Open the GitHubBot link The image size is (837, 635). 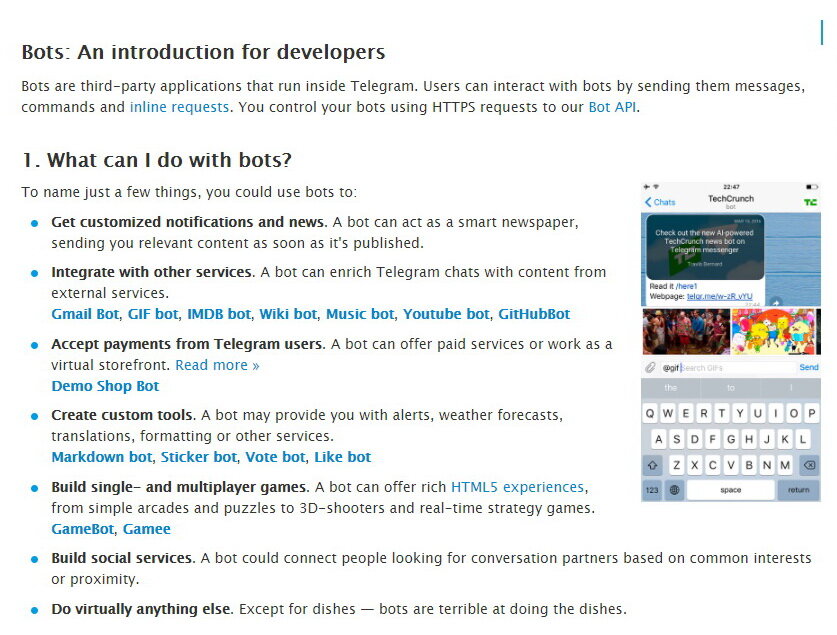[534, 314]
